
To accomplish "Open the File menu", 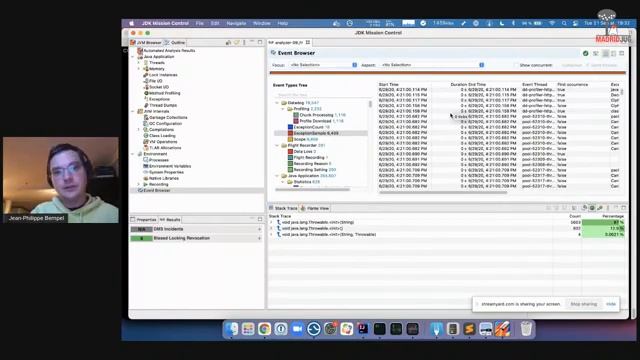I will click(x=200, y=23).
